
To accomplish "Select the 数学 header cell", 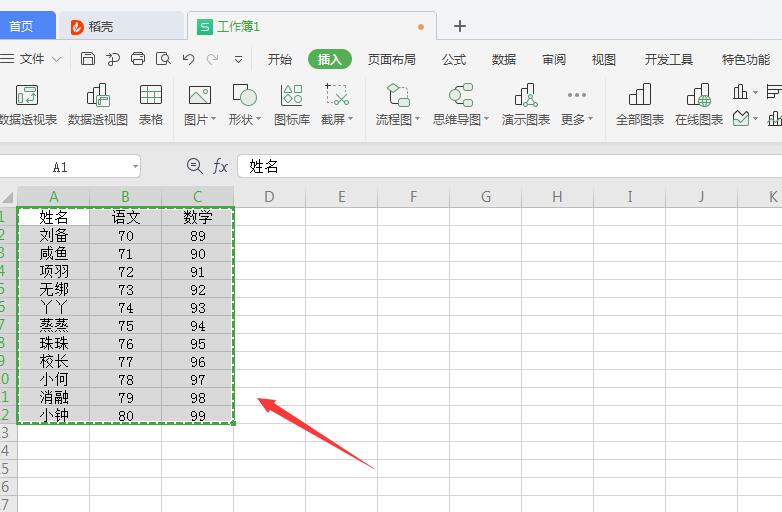I will tap(197, 217).
